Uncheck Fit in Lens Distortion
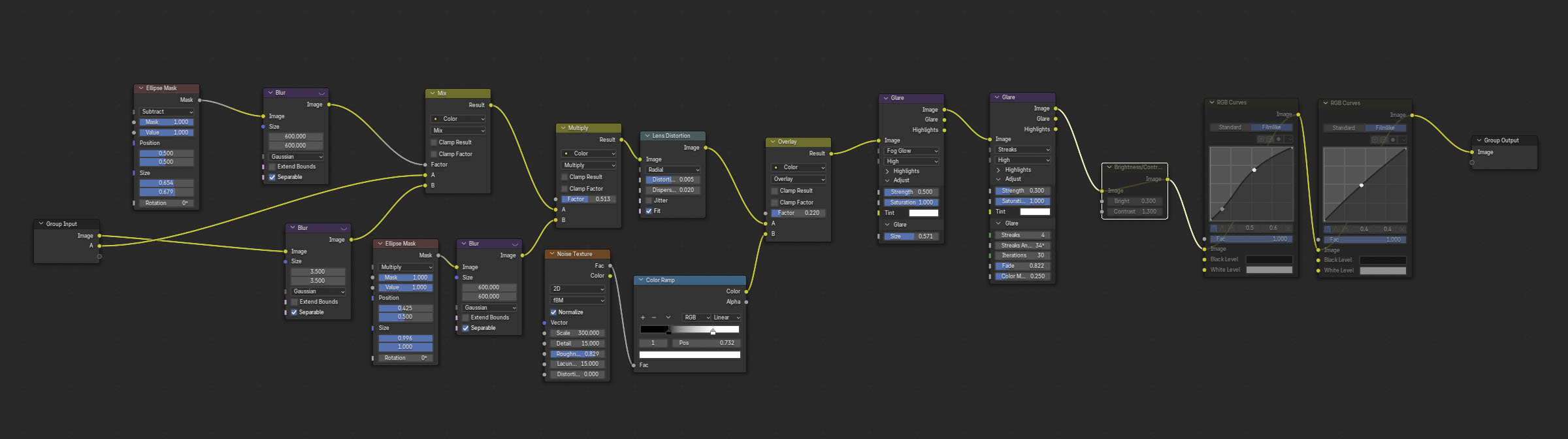The height and width of the screenshot is (439, 1568). [649, 211]
